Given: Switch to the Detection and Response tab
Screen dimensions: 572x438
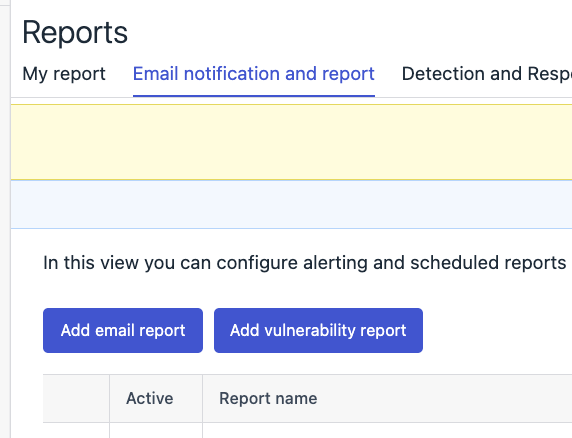Looking at the screenshot, I should (x=487, y=74).
